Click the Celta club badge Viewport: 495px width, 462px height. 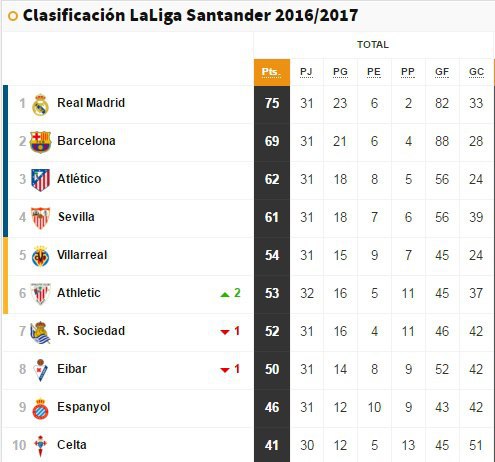pyautogui.click(x=40, y=446)
